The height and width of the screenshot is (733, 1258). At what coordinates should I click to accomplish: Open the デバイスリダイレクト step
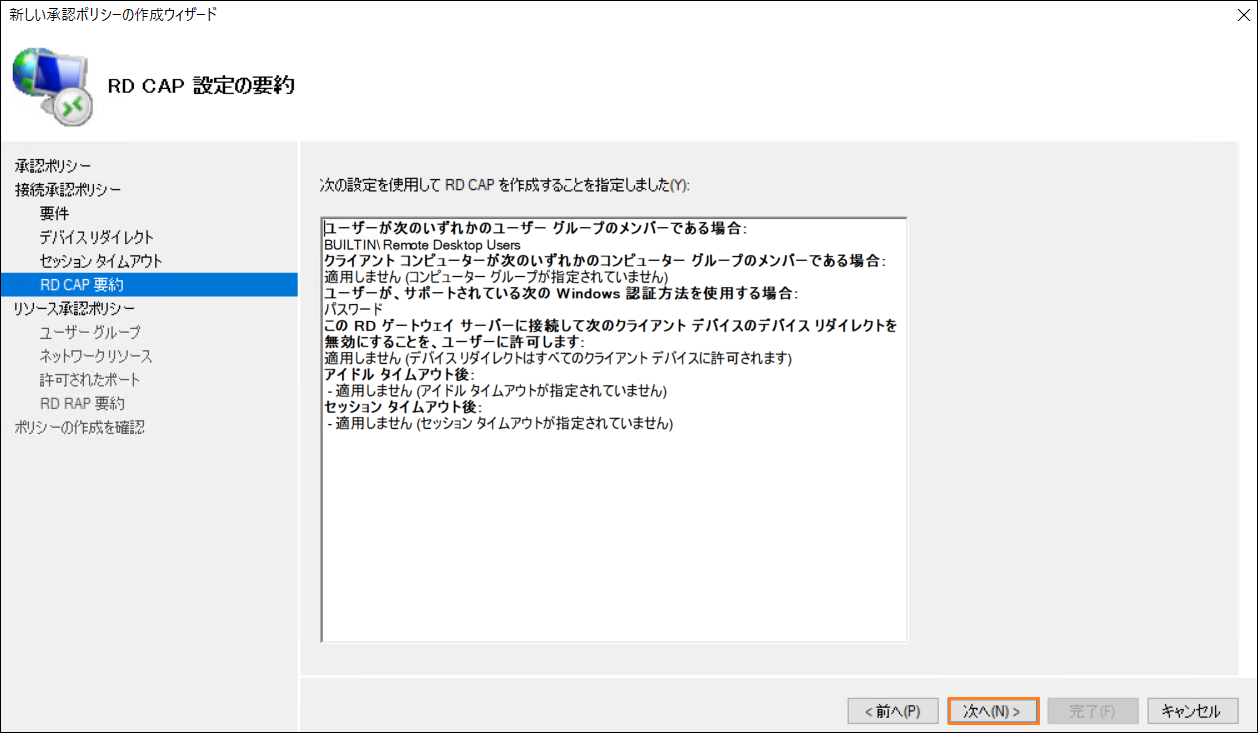click(x=97, y=238)
